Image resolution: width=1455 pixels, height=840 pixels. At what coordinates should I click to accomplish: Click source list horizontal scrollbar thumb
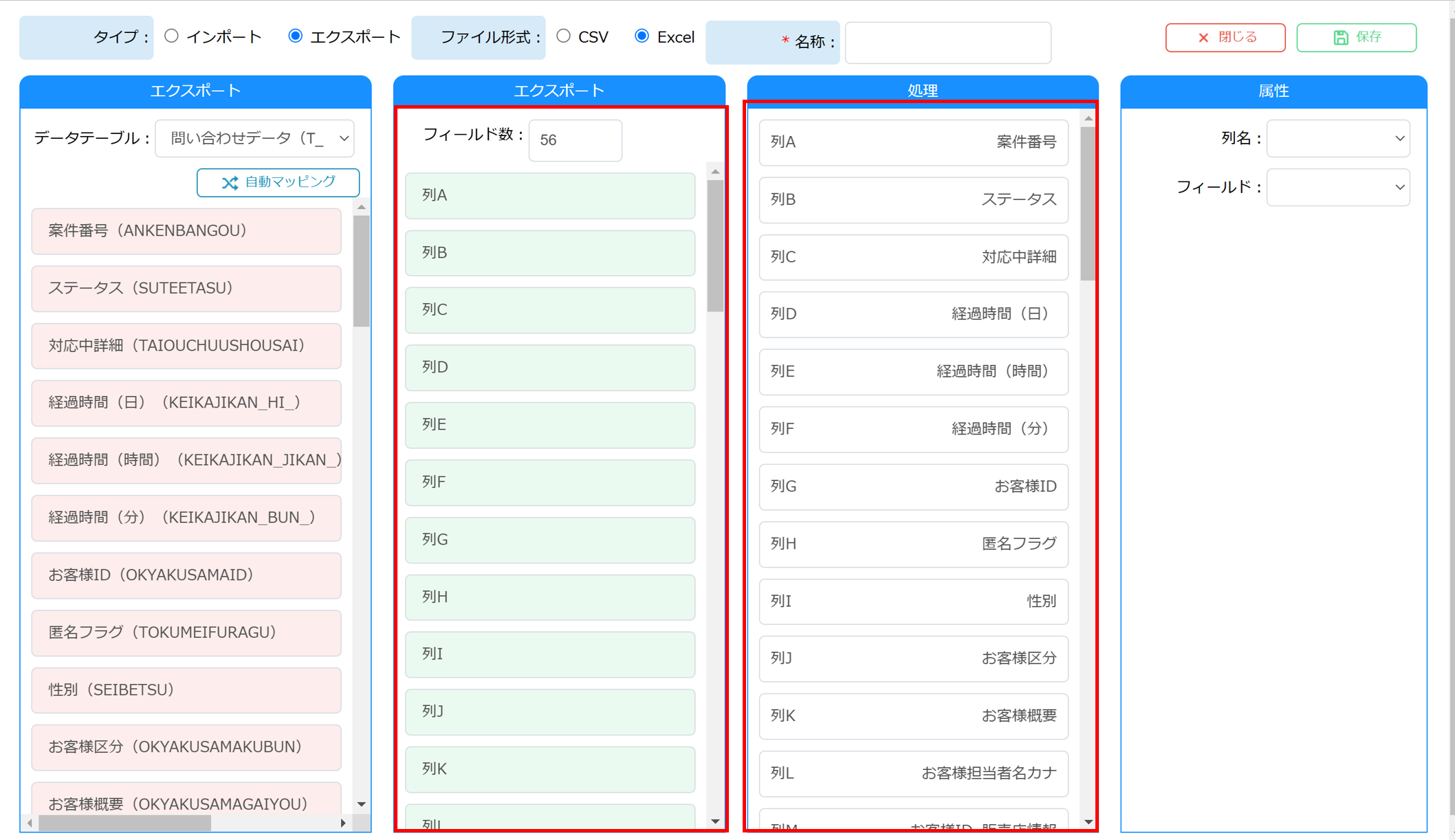125,823
